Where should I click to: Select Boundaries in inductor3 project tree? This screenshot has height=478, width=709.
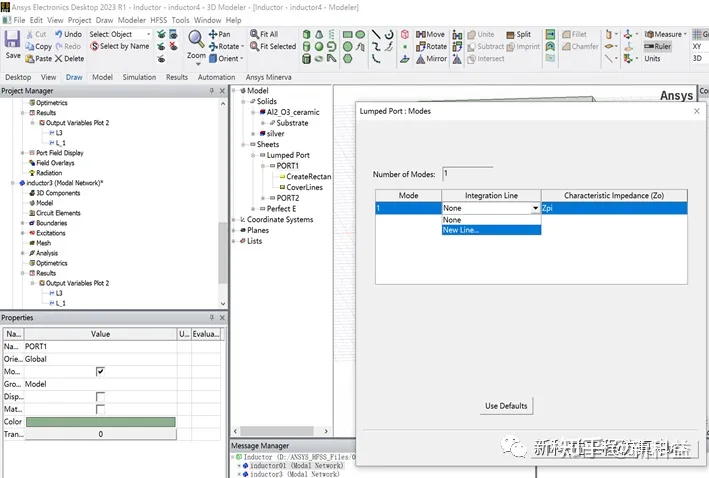(x=52, y=223)
